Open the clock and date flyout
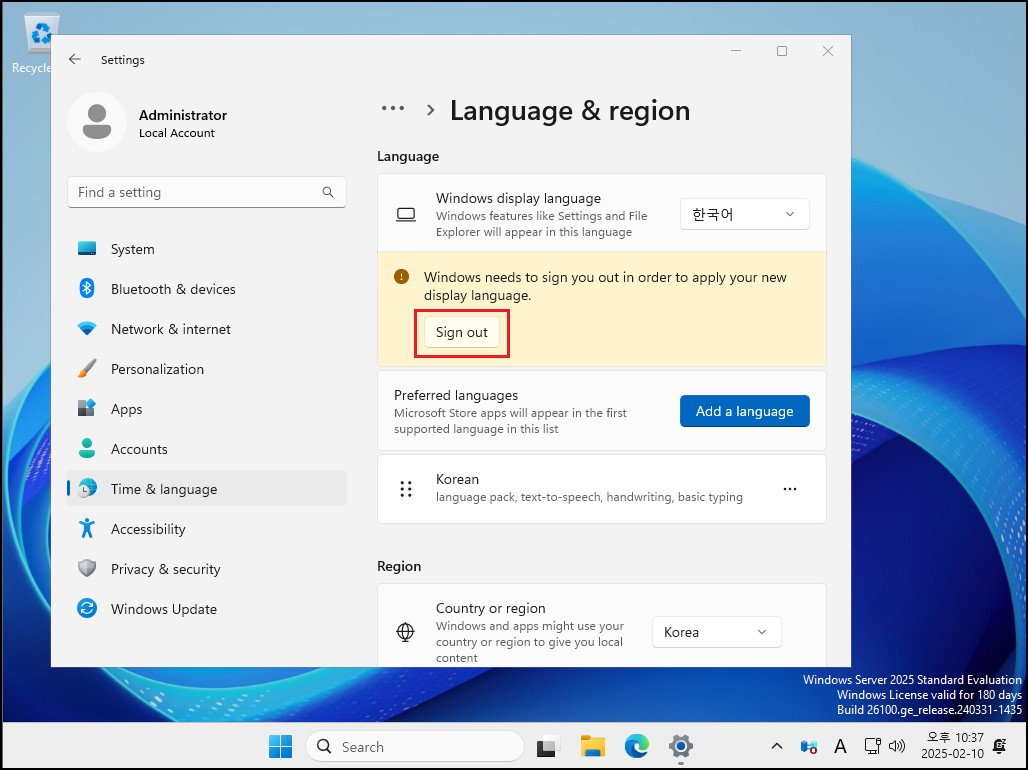Screen dimensions: 1028x770 pos(952,746)
